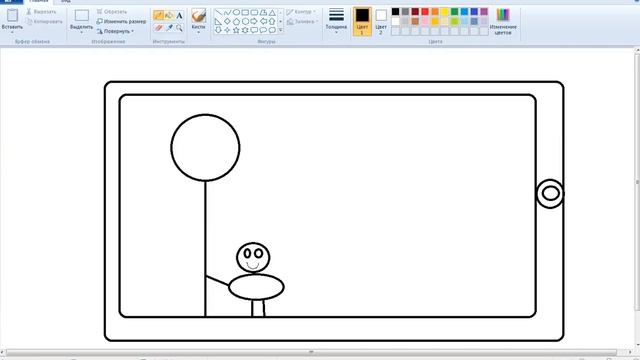Switch to the View (Вид) tab

click(x=66, y=2)
